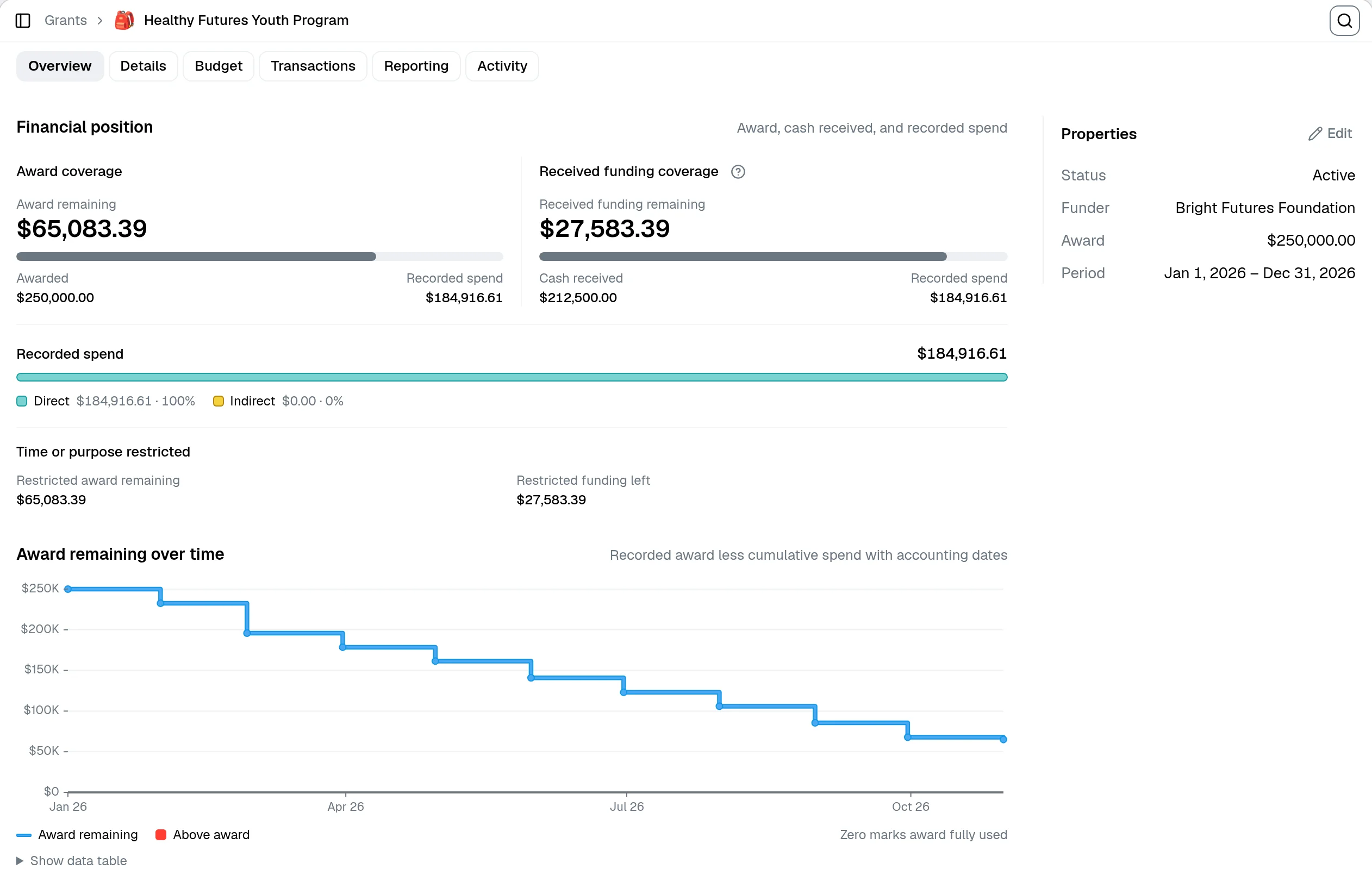Select the Overview tab
The width and height of the screenshot is (1372, 875).
(x=60, y=66)
